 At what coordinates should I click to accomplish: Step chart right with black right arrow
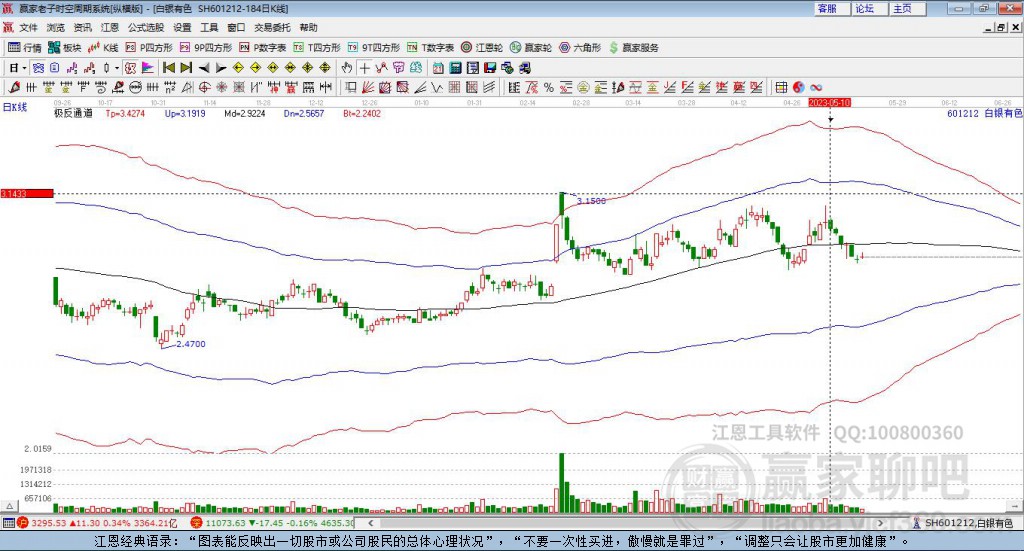(x=221, y=68)
